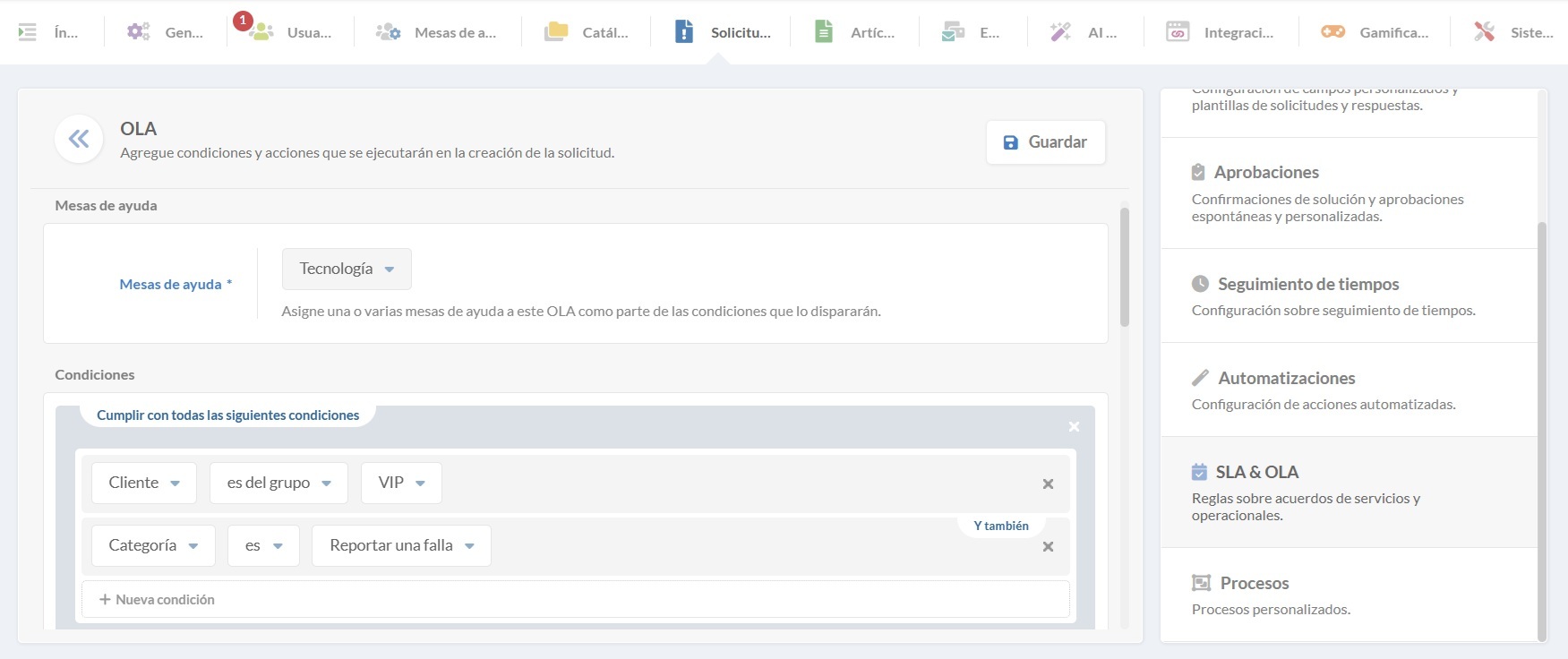The height and width of the screenshot is (659, 1568).
Task: Click 'Asigne una o varias mesas de ayuda' hint
Action: point(581,312)
